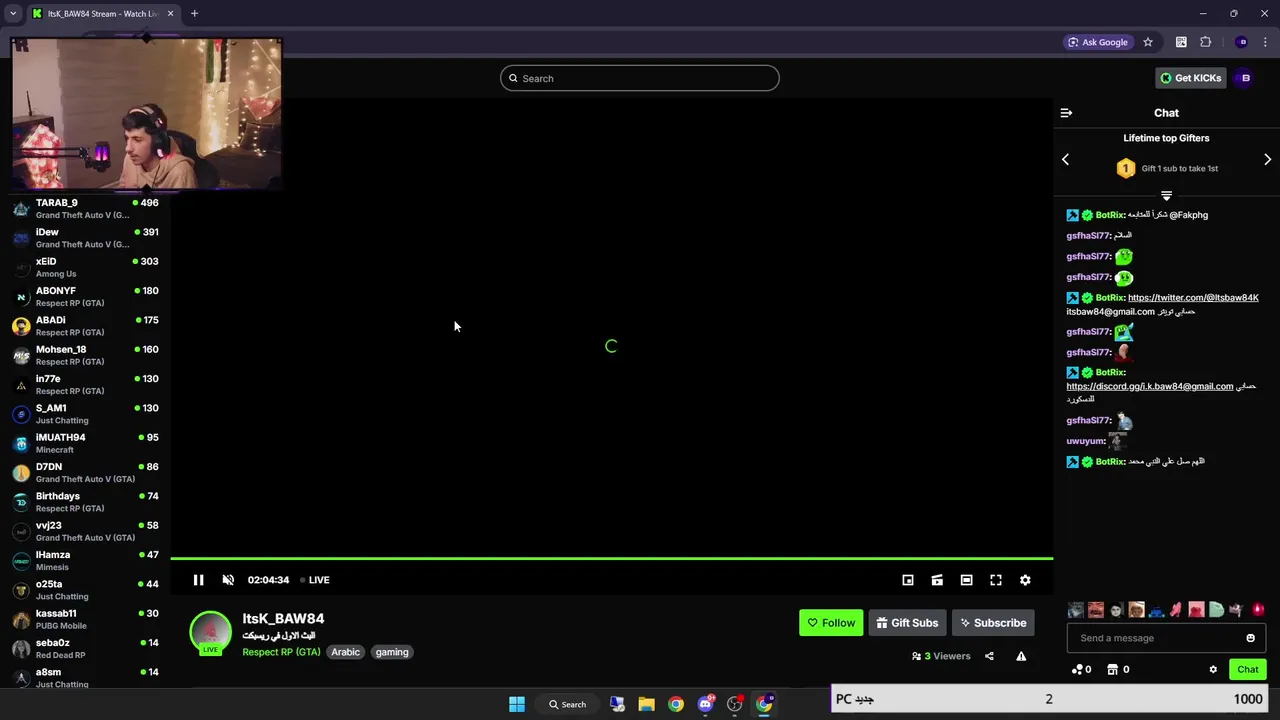Open lHamza Mimesis channel

[x=85, y=561]
